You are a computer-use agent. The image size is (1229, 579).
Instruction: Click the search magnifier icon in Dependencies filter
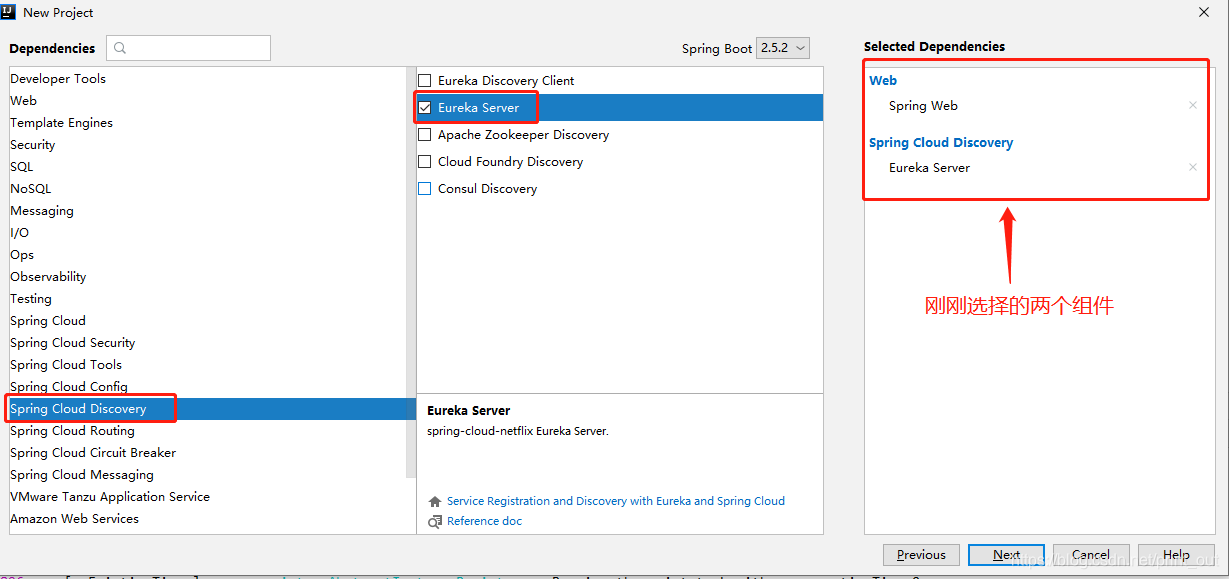(x=120, y=48)
